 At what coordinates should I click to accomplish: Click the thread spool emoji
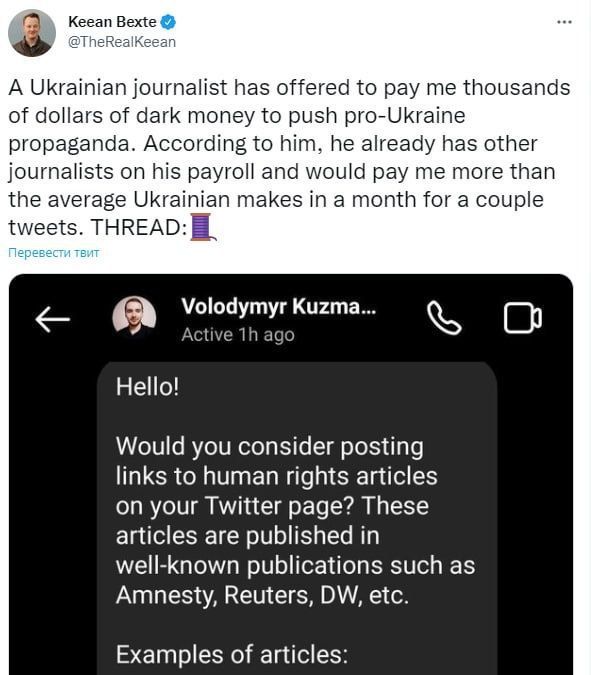point(203,227)
